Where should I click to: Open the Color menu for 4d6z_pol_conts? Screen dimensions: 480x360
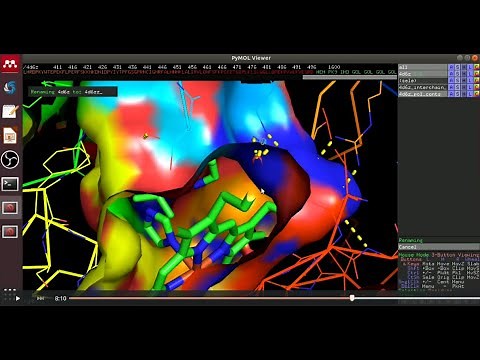click(x=477, y=94)
